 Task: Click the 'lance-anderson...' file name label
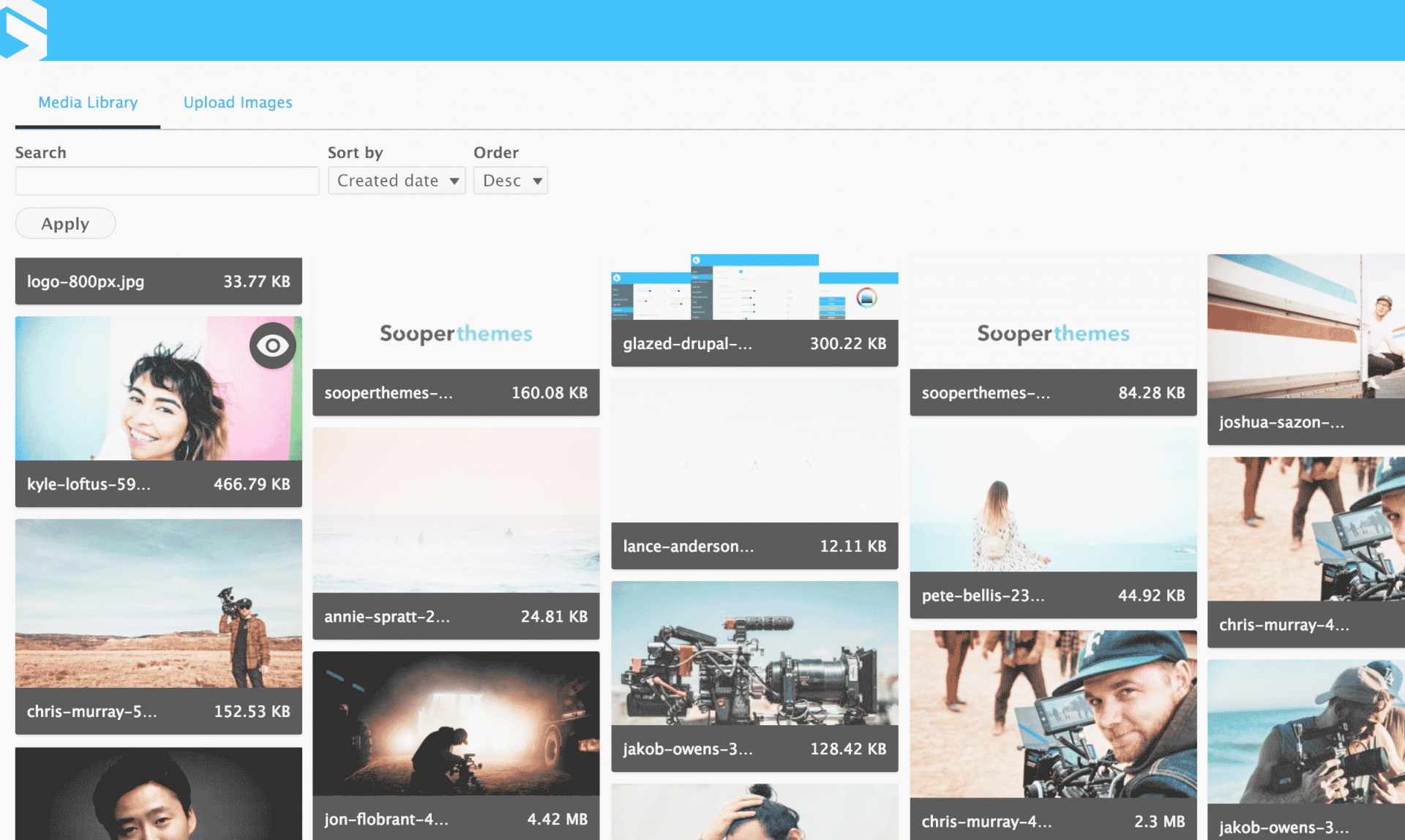click(x=688, y=547)
